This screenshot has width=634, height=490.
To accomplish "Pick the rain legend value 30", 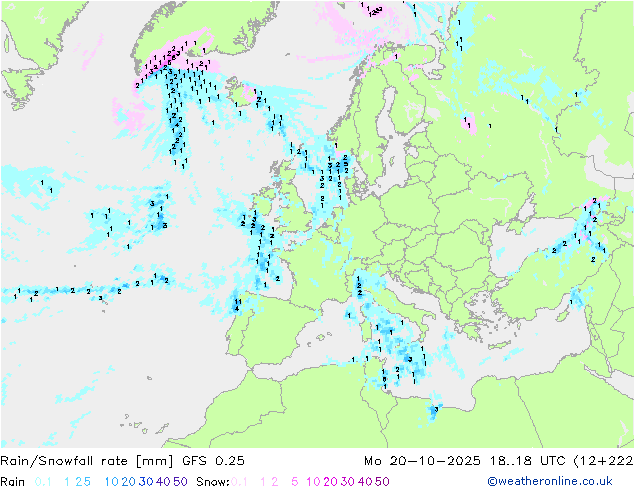I will (x=146, y=482).
